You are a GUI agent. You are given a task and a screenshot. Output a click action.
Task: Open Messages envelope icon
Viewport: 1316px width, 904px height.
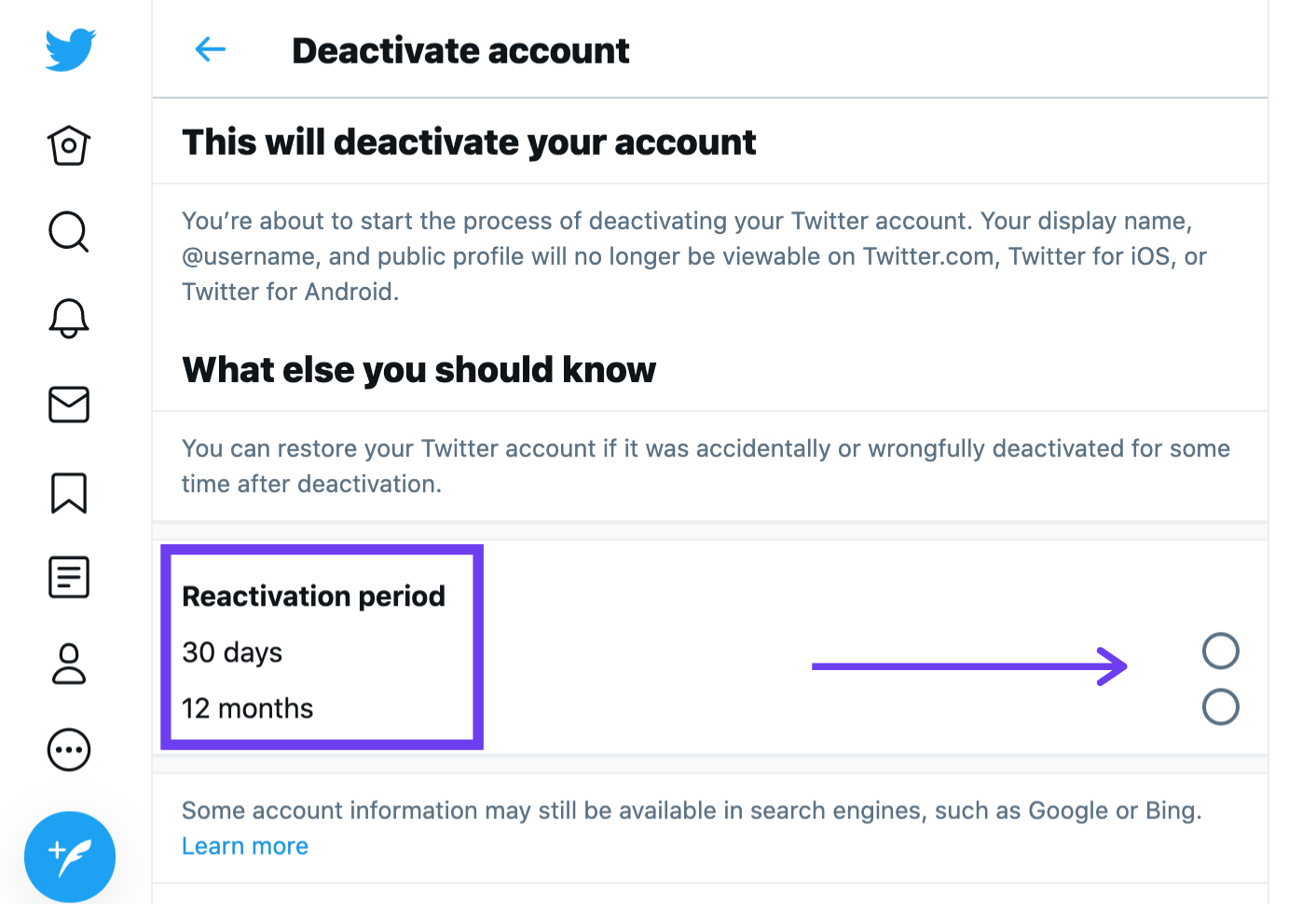point(69,404)
